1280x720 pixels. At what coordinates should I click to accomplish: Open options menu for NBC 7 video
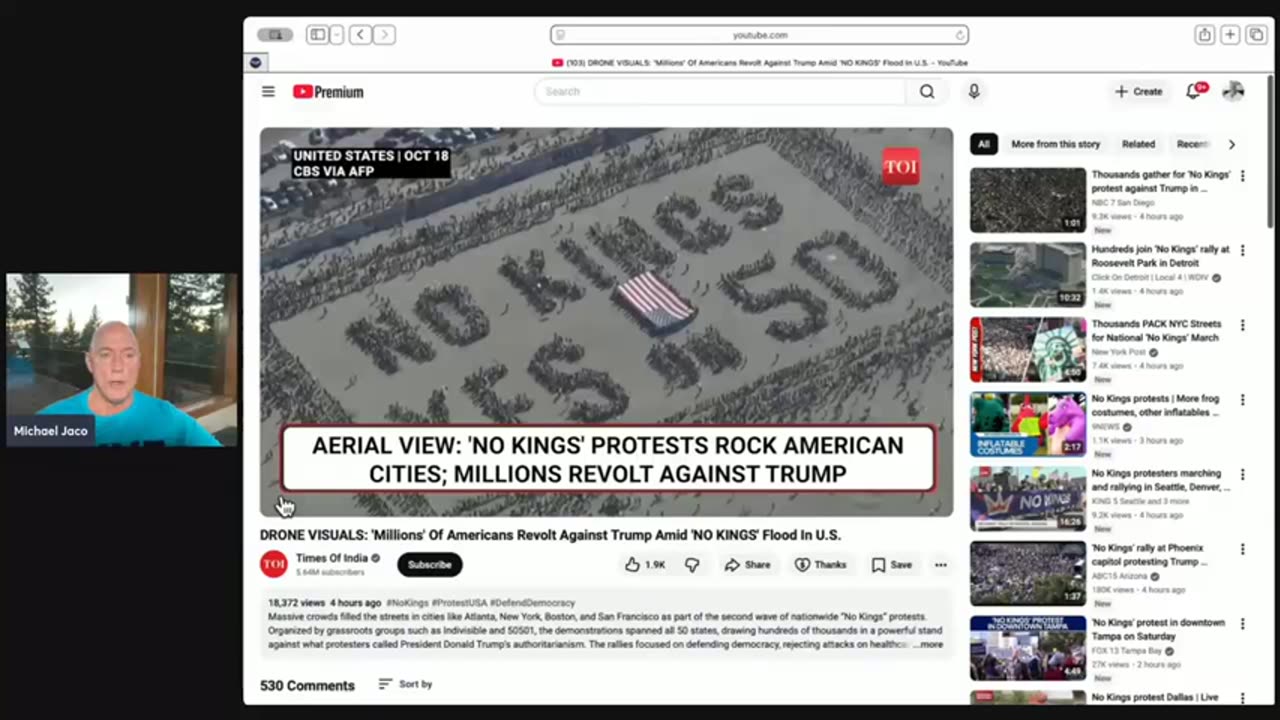pyautogui.click(x=1243, y=176)
